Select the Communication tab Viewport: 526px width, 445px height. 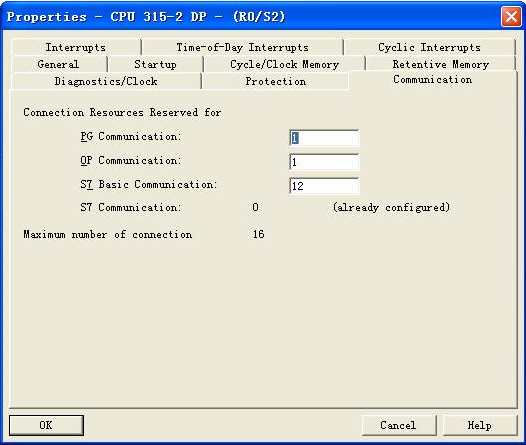tap(433, 80)
